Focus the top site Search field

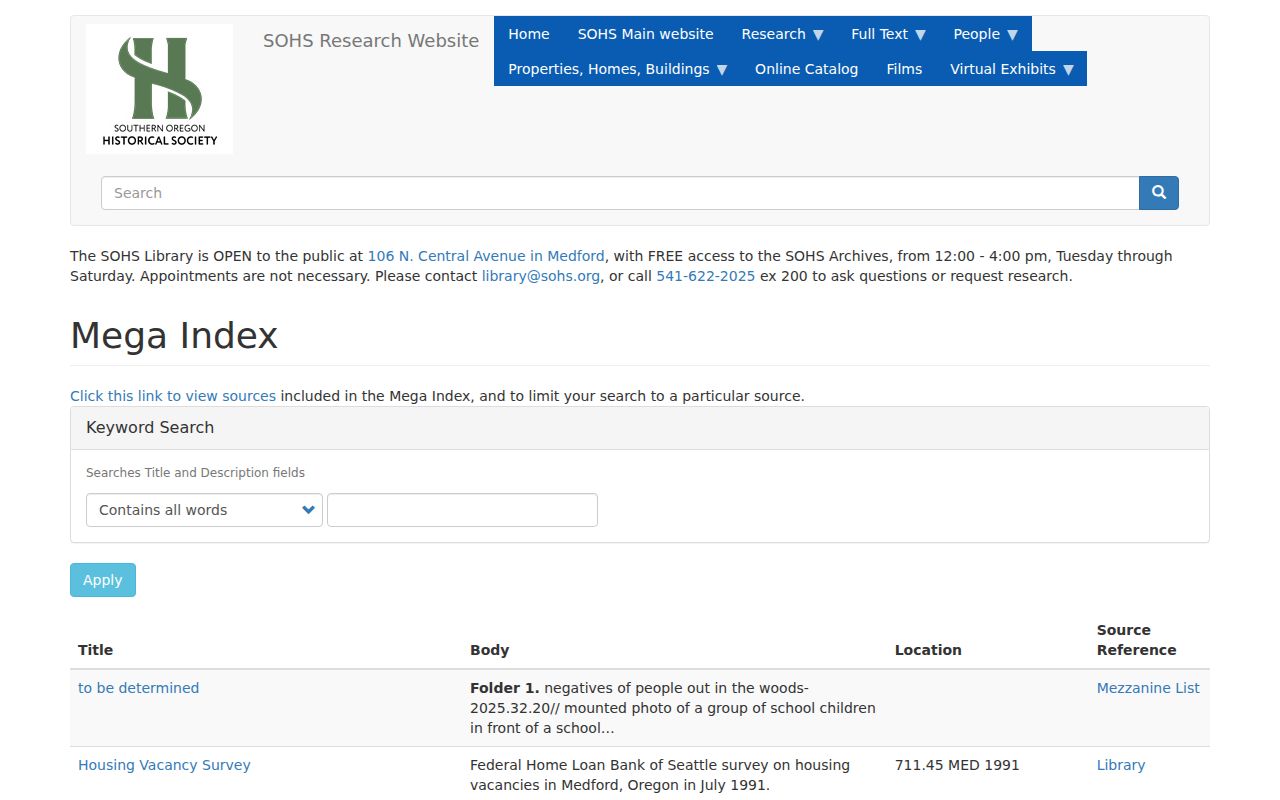620,193
